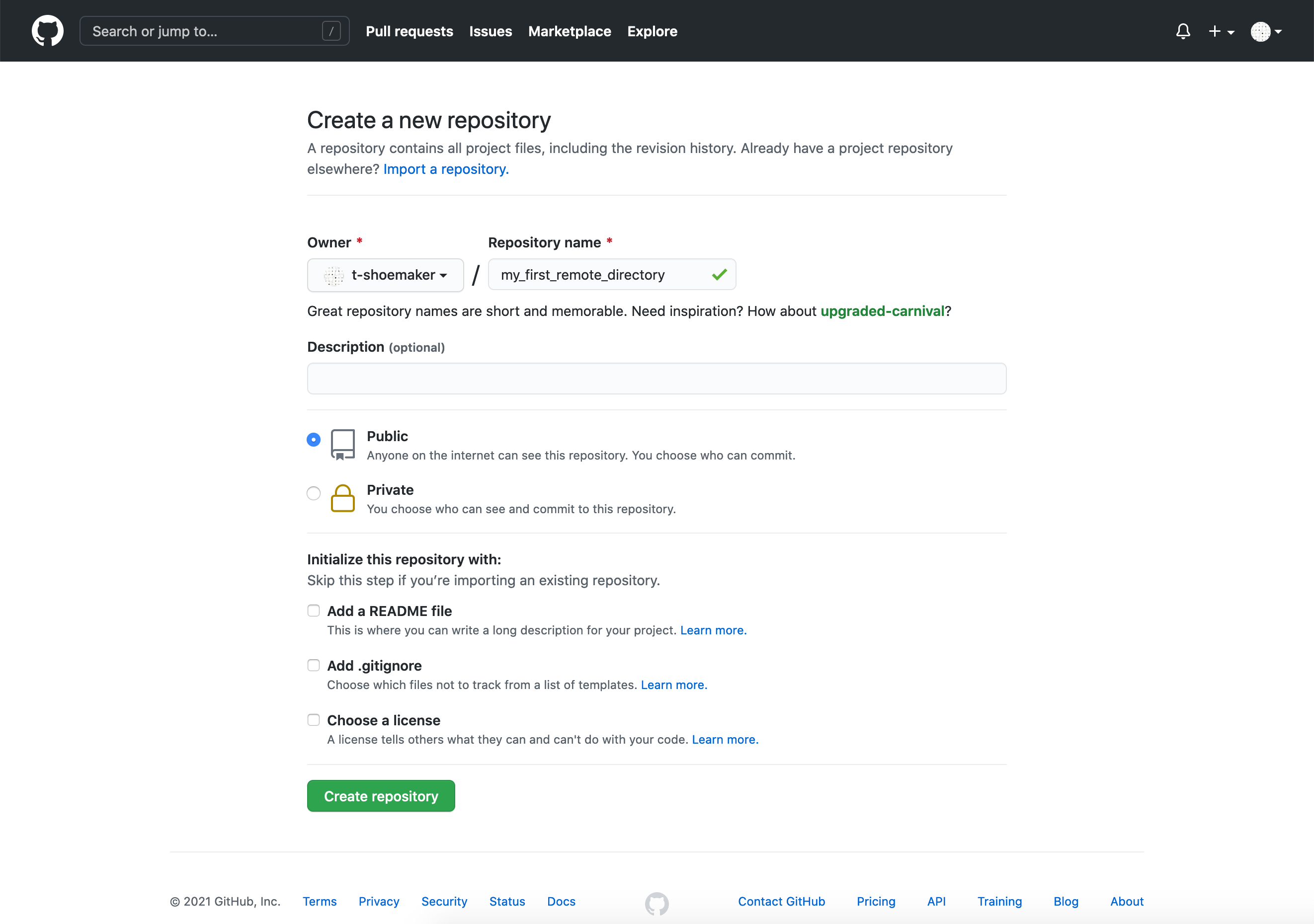Click the Public repository book icon
Screen dimensions: 1314x924
(343, 445)
